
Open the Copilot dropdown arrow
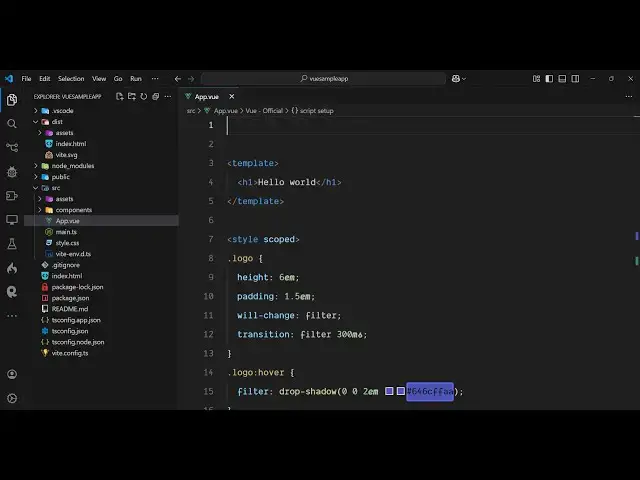(464, 79)
